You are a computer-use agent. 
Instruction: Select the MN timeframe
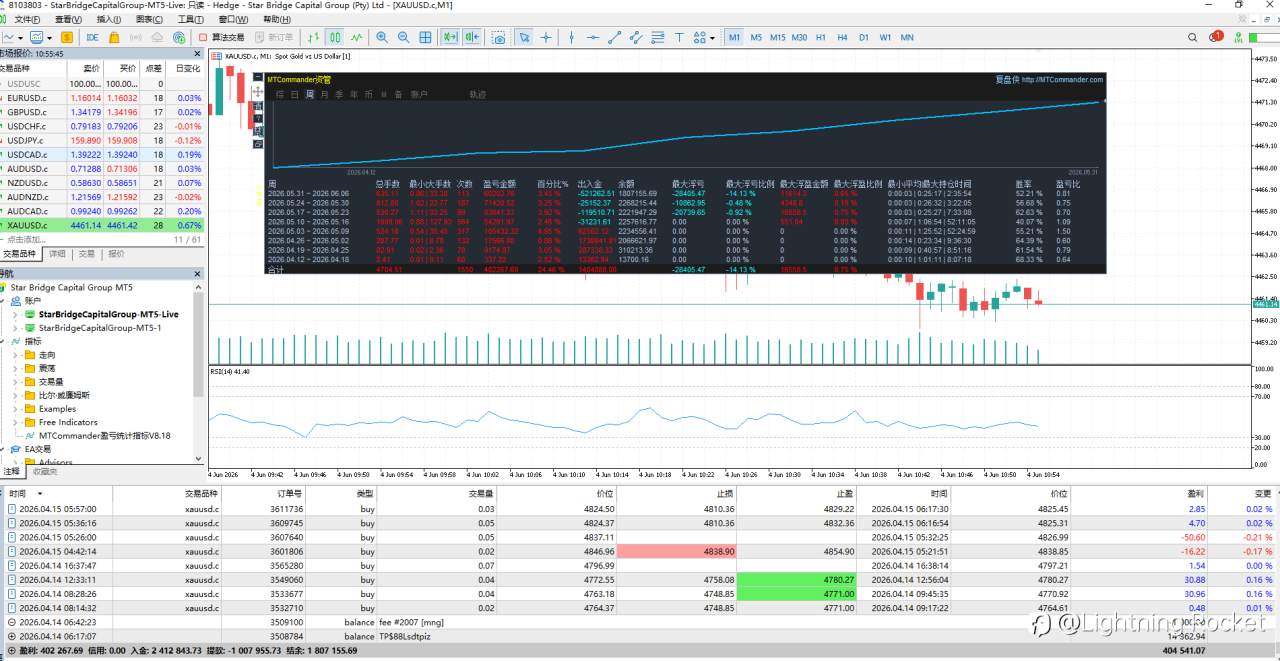[907, 37]
